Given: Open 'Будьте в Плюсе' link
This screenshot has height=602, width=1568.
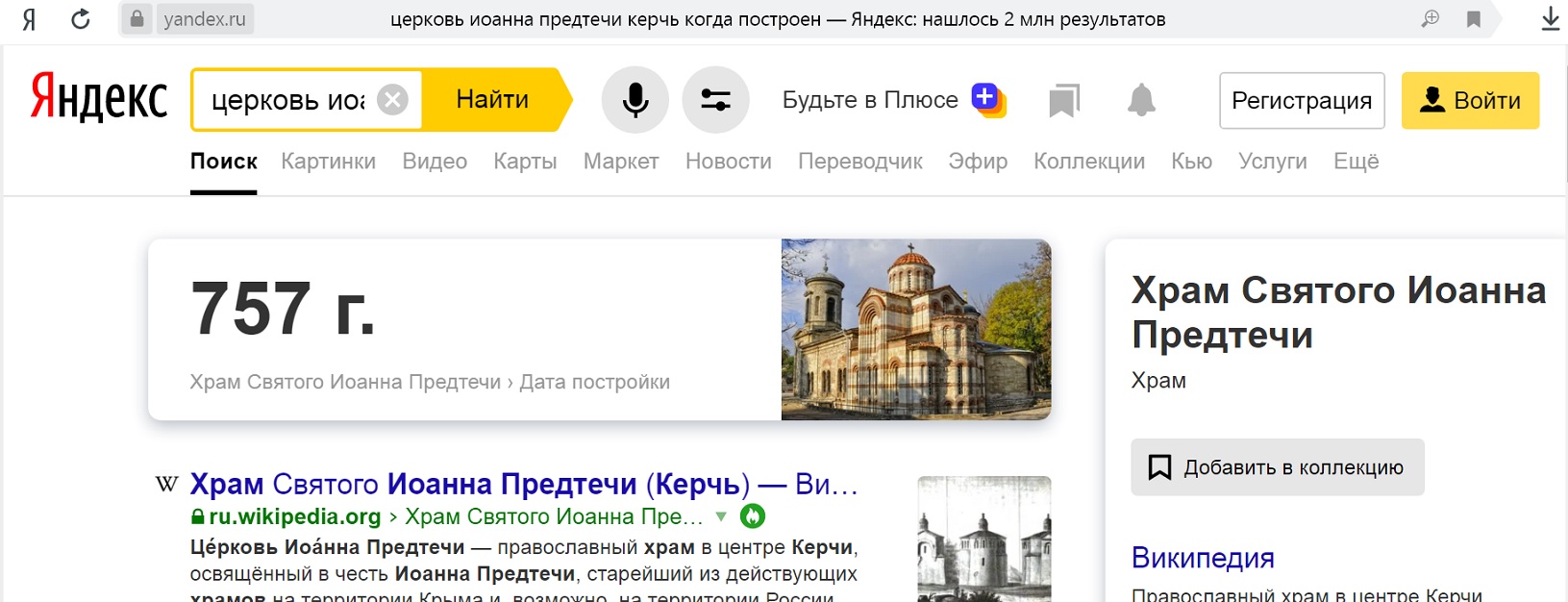Looking at the screenshot, I should pos(870,100).
